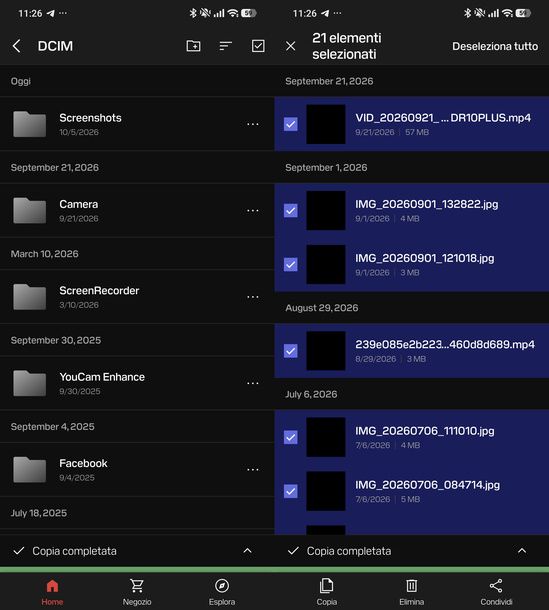Image resolution: width=549 pixels, height=610 pixels.
Task: Select the ScreenRecorder folder name
Action: (x=99, y=291)
